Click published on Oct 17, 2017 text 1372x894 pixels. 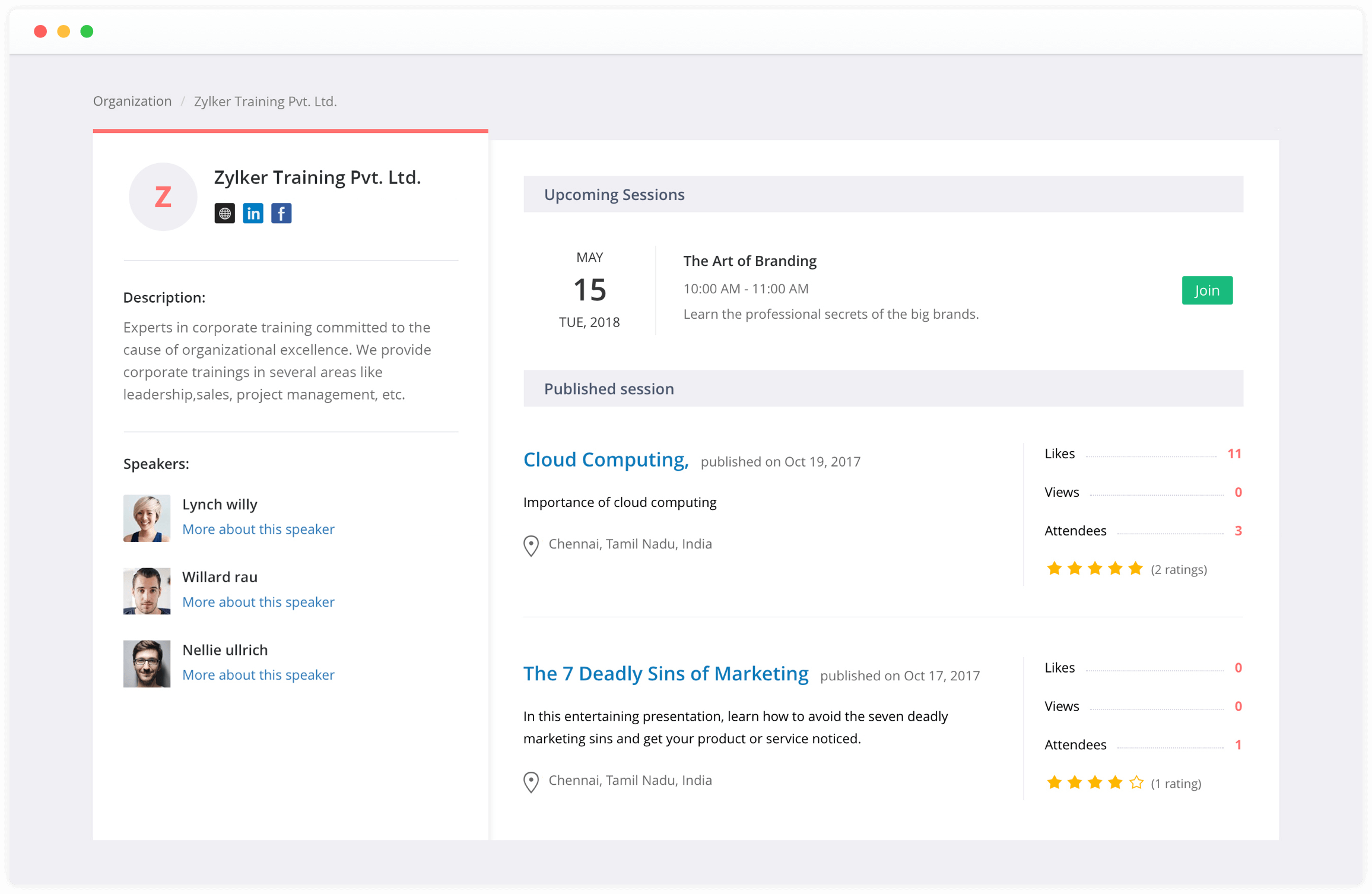[900, 676]
